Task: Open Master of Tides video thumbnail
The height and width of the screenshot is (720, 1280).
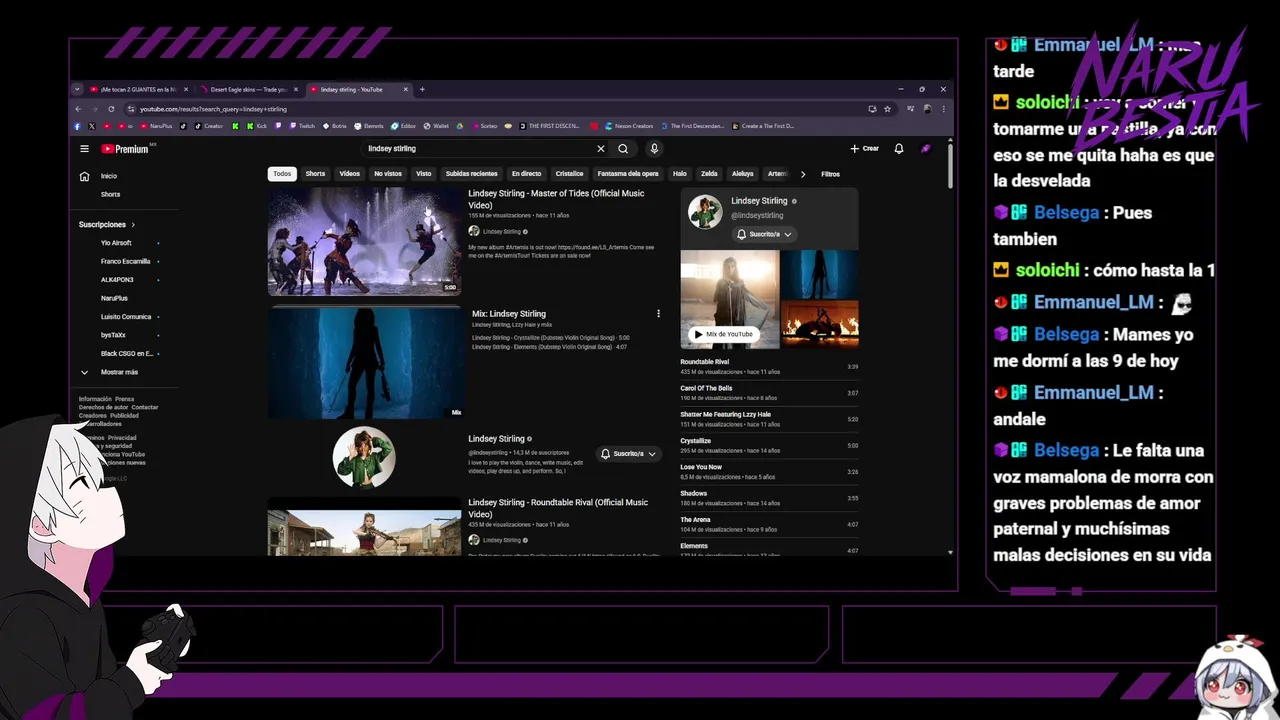Action: [x=365, y=241]
